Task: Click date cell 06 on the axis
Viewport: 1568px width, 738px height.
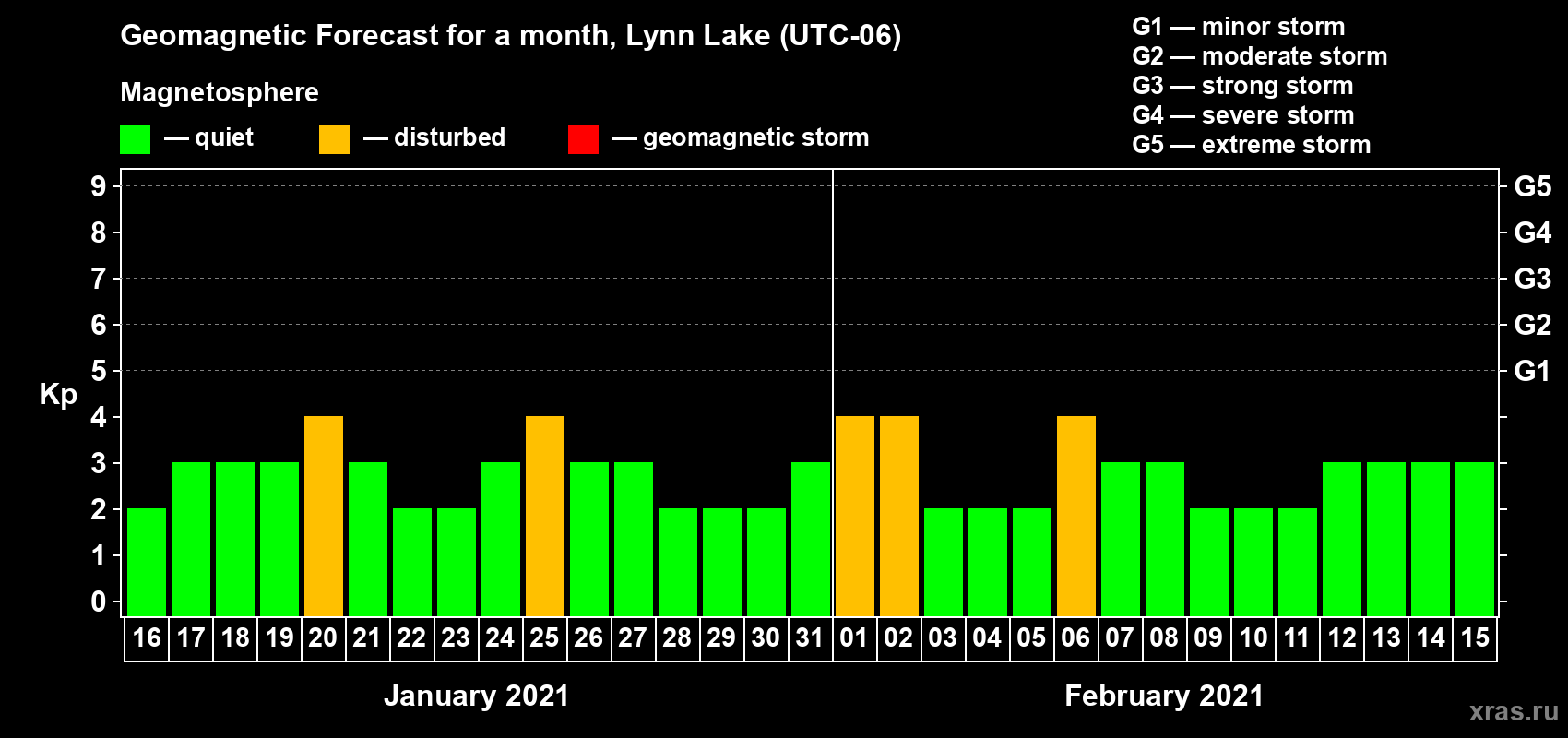Action: (x=1076, y=638)
